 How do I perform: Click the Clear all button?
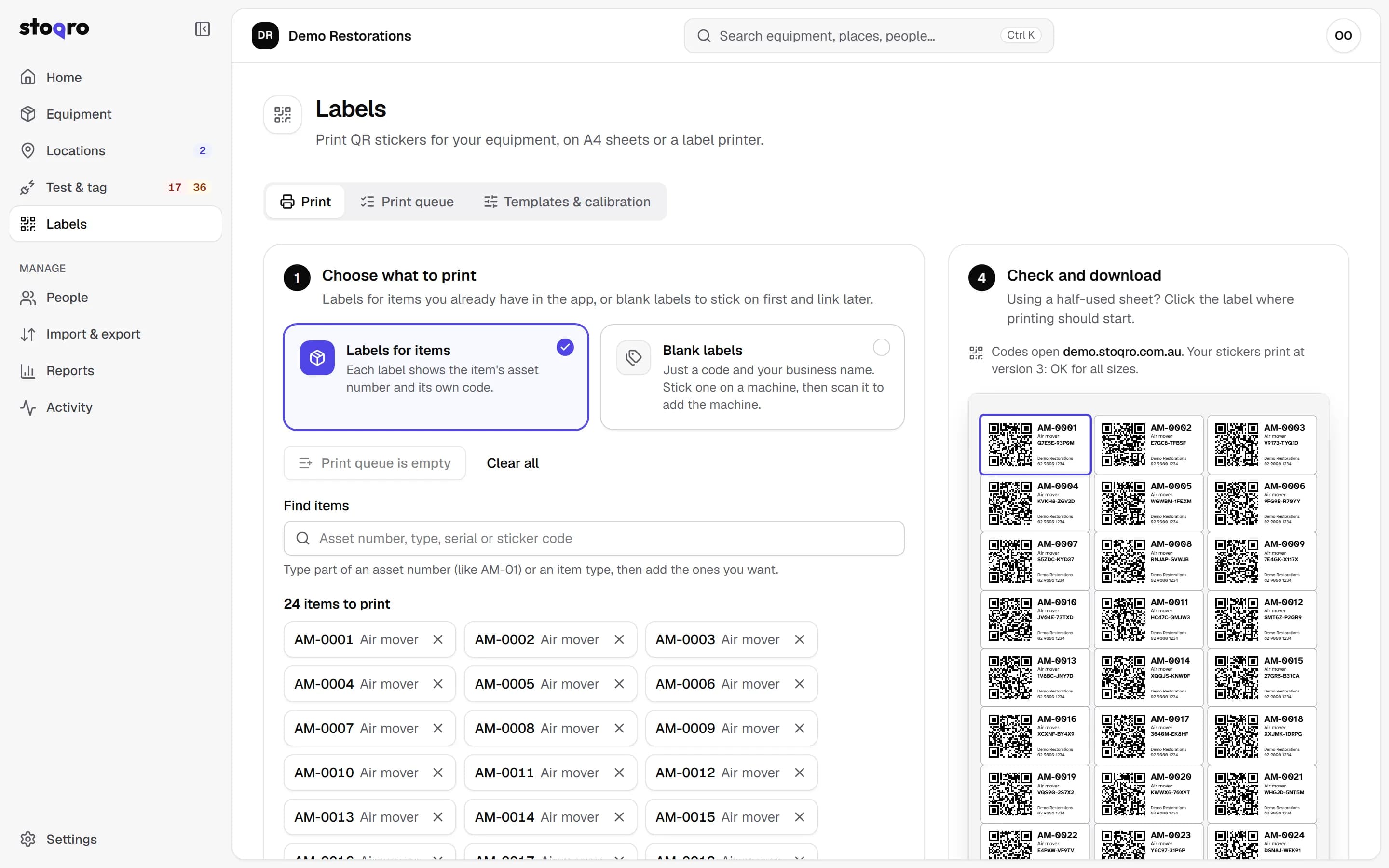[513, 463]
